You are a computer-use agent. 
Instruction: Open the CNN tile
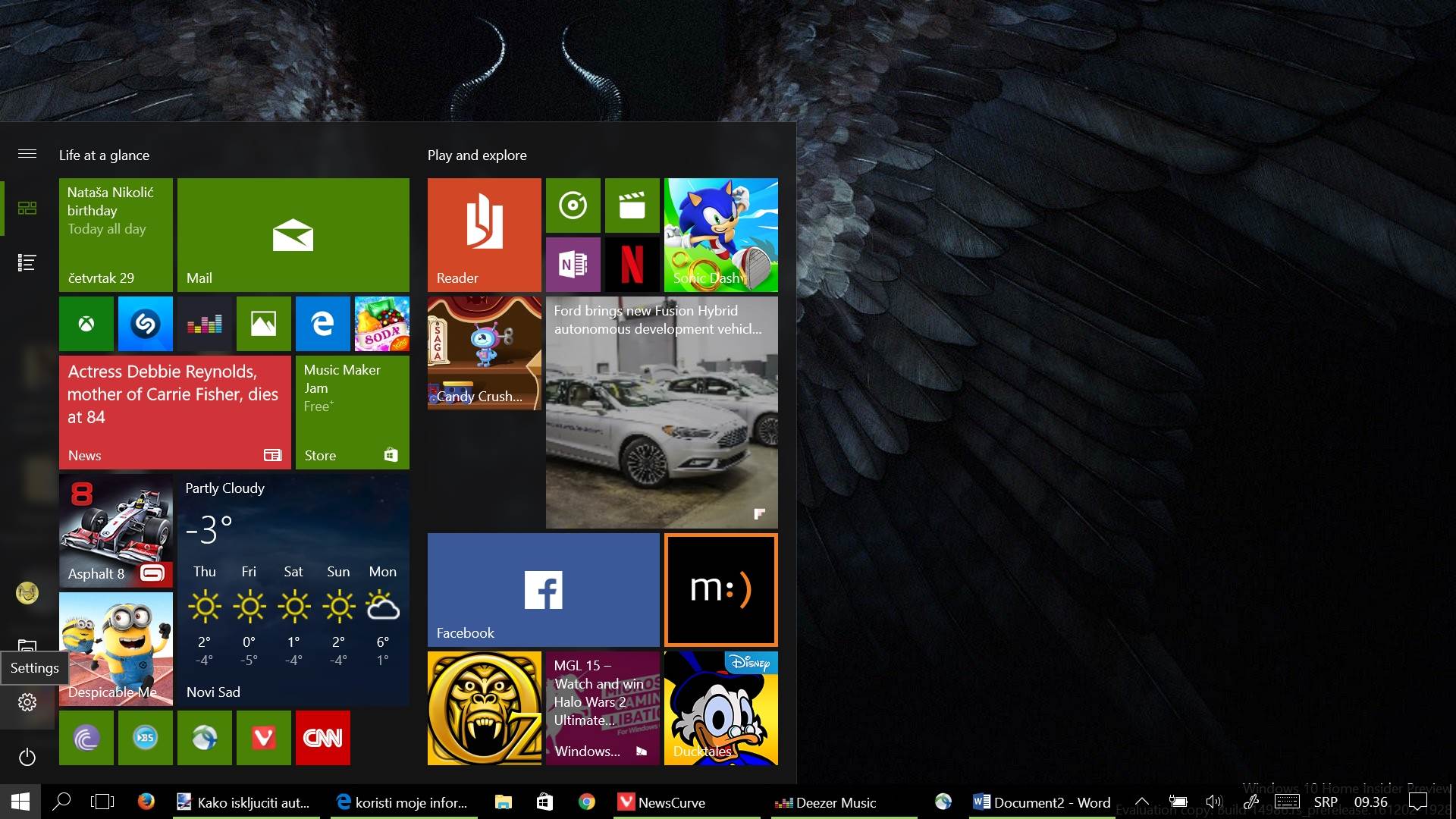(323, 738)
